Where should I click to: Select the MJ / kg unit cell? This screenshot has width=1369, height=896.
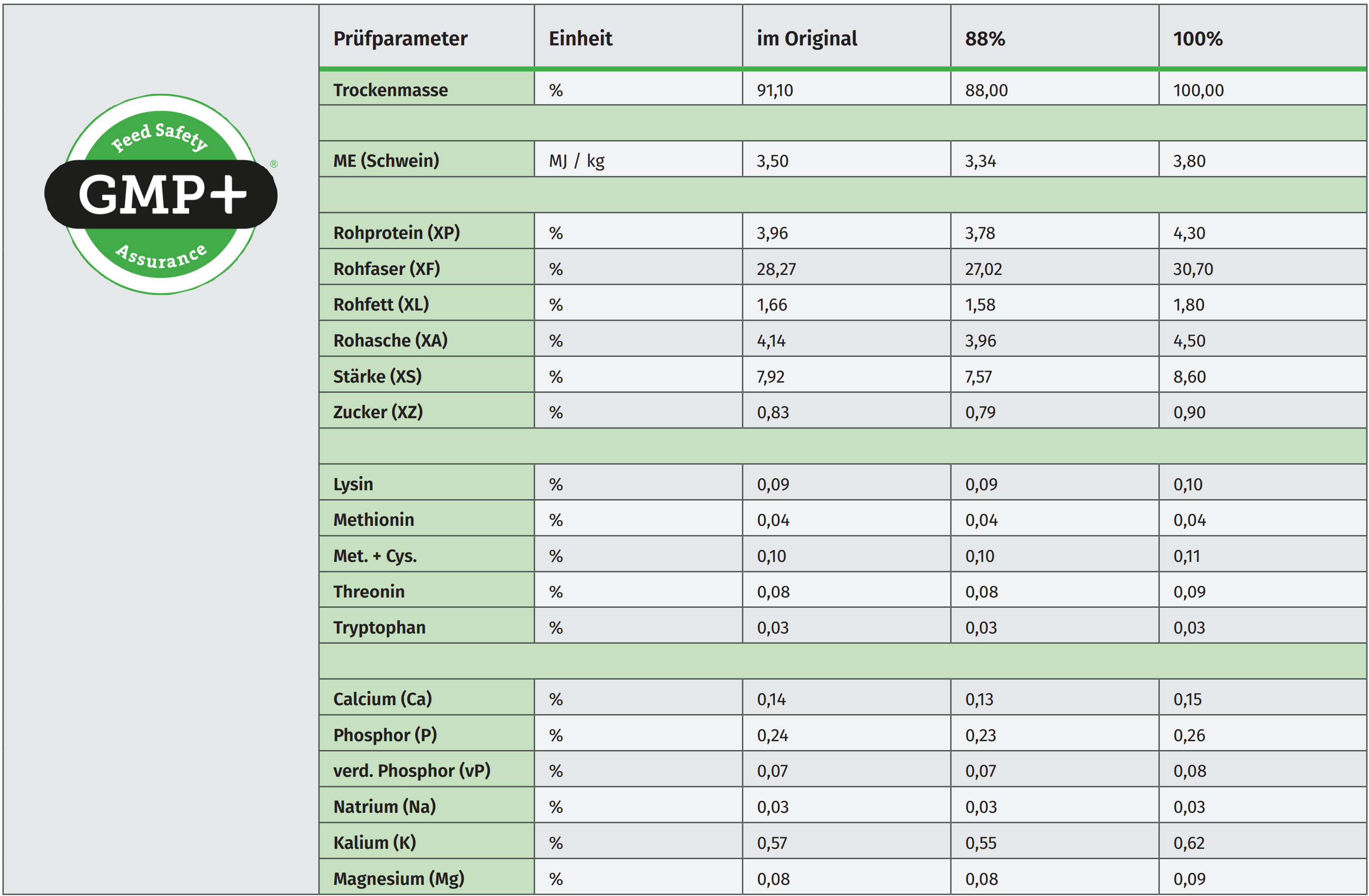(576, 161)
